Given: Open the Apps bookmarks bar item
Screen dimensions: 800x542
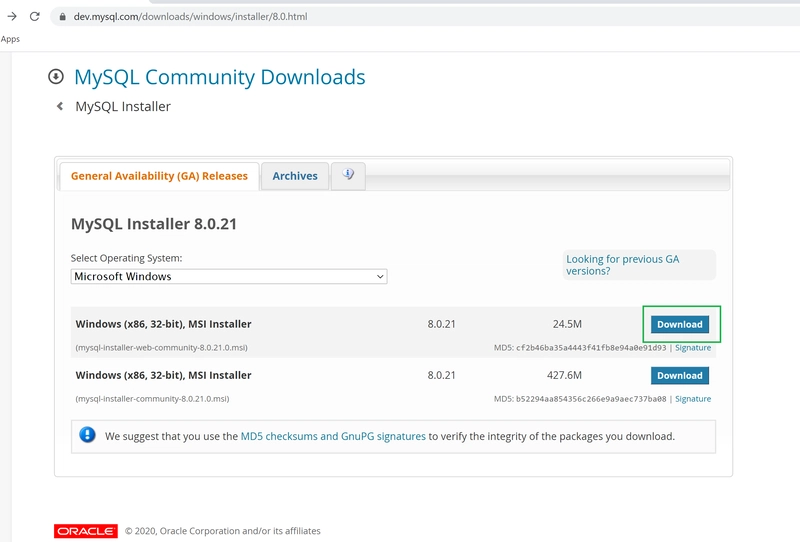Looking at the screenshot, I should tap(10, 39).
